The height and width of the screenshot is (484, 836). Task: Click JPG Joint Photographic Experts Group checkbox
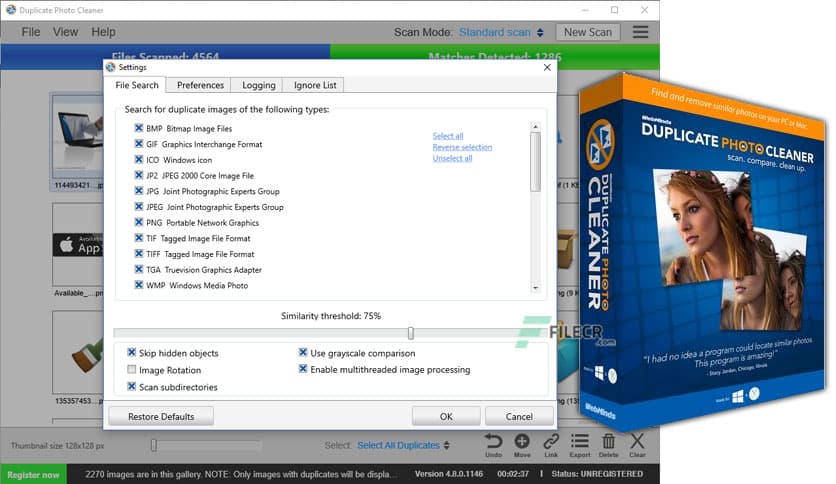point(139,191)
